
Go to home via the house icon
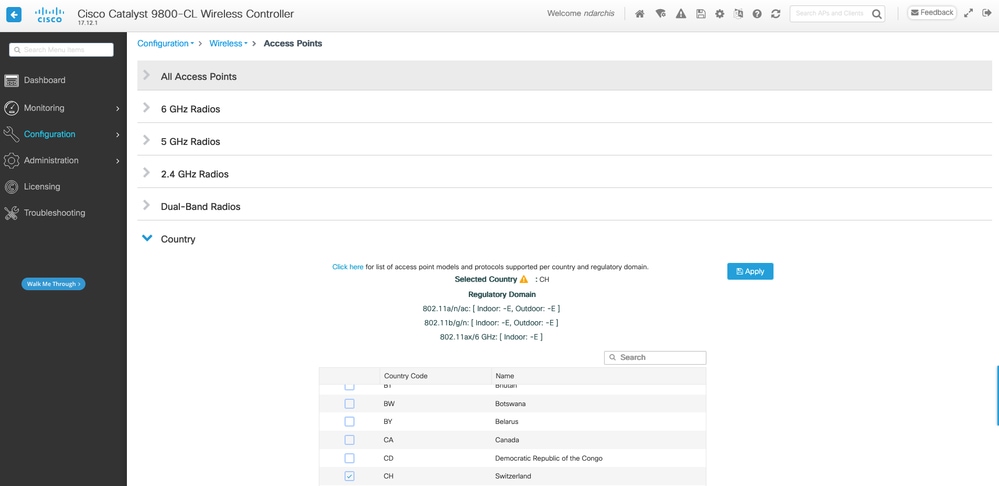click(640, 13)
